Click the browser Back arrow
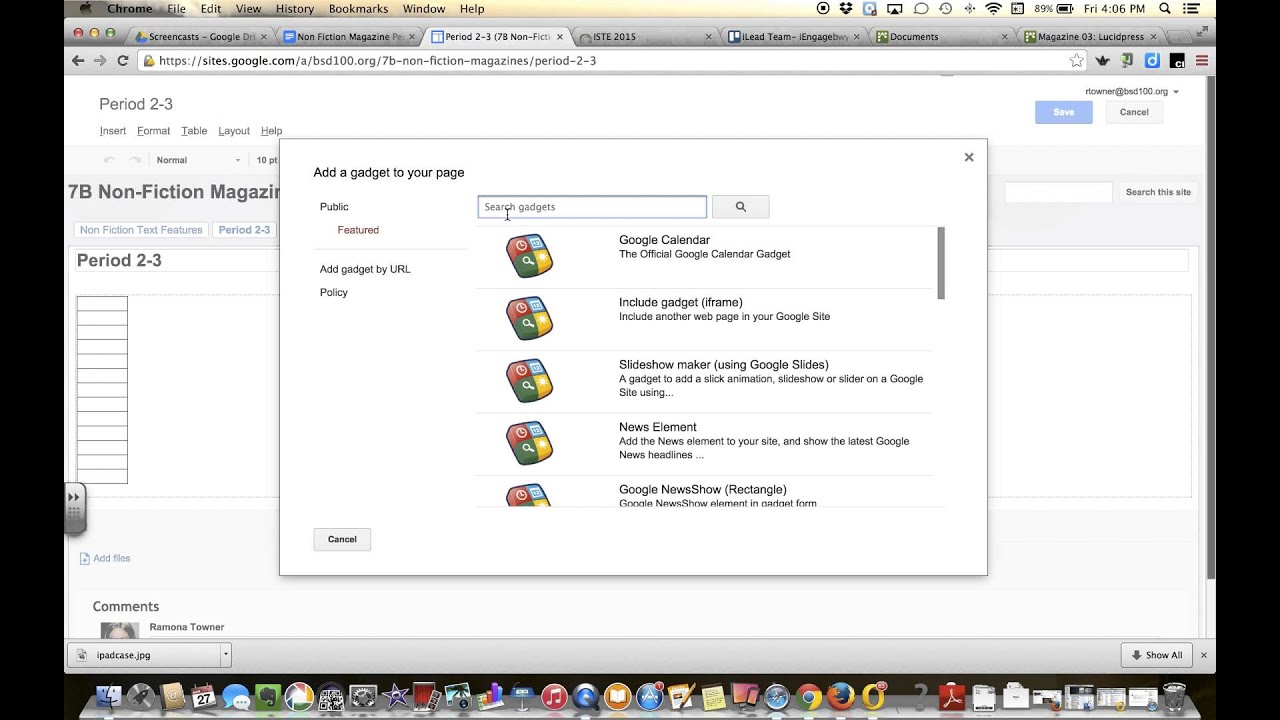The width and height of the screenshot is (1280, 720). (78, 60)
